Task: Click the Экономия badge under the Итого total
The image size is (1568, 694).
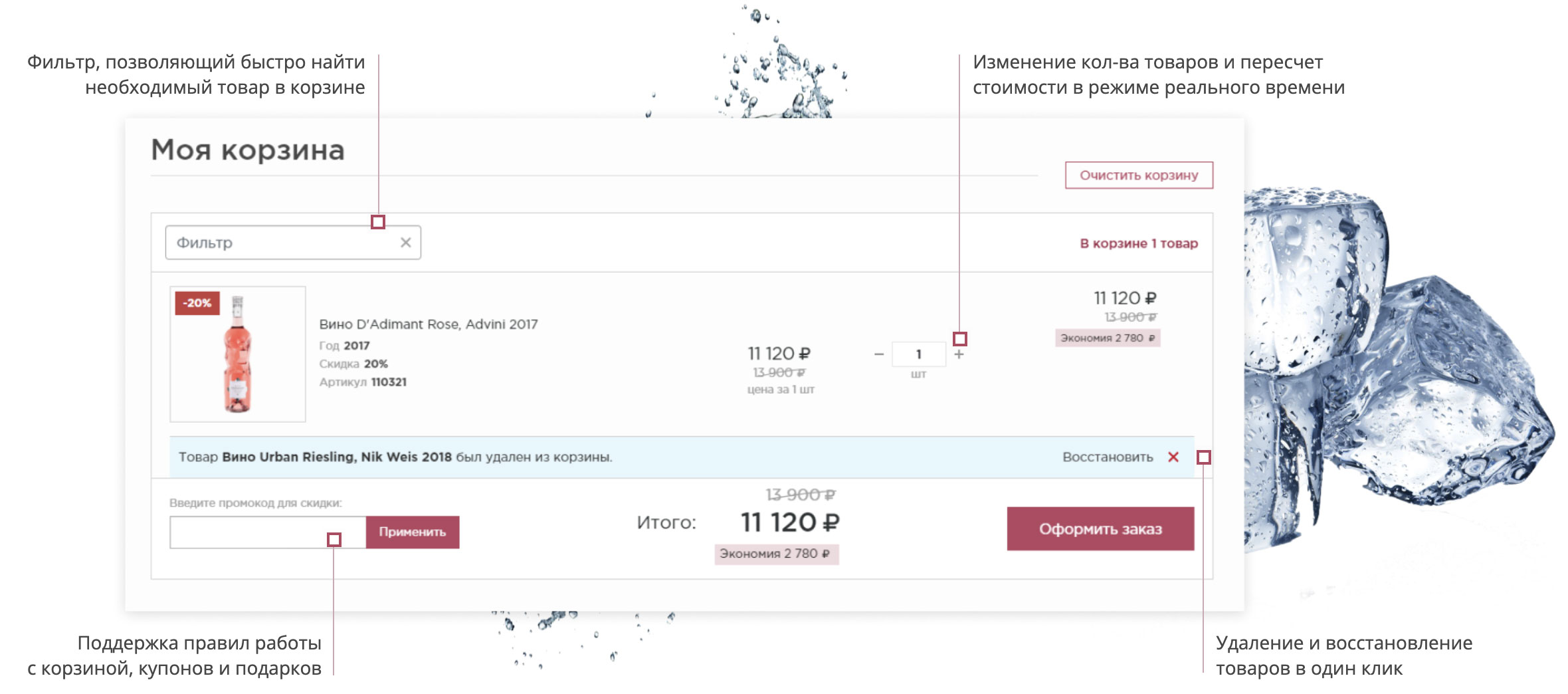Action: point(776,554)
